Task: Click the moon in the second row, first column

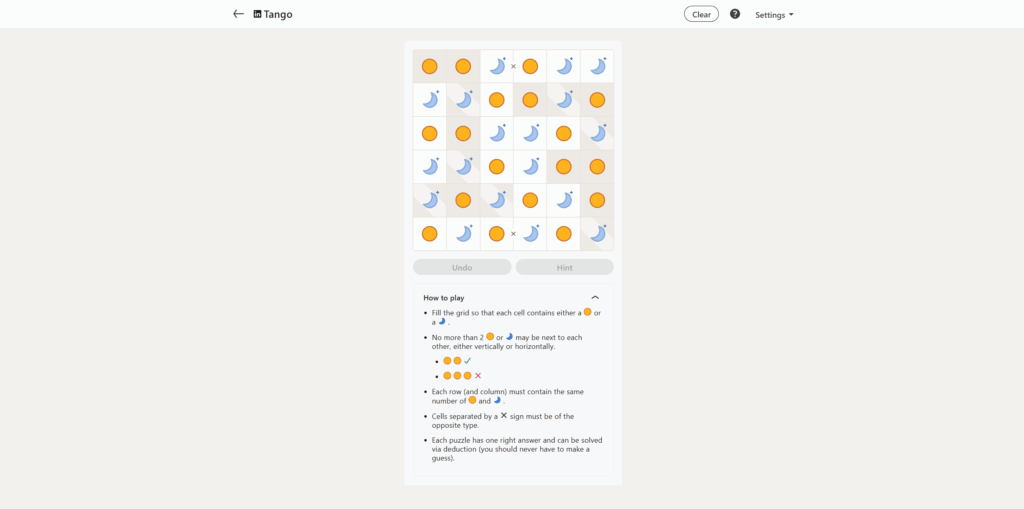Action: click(x=429, y=100)
